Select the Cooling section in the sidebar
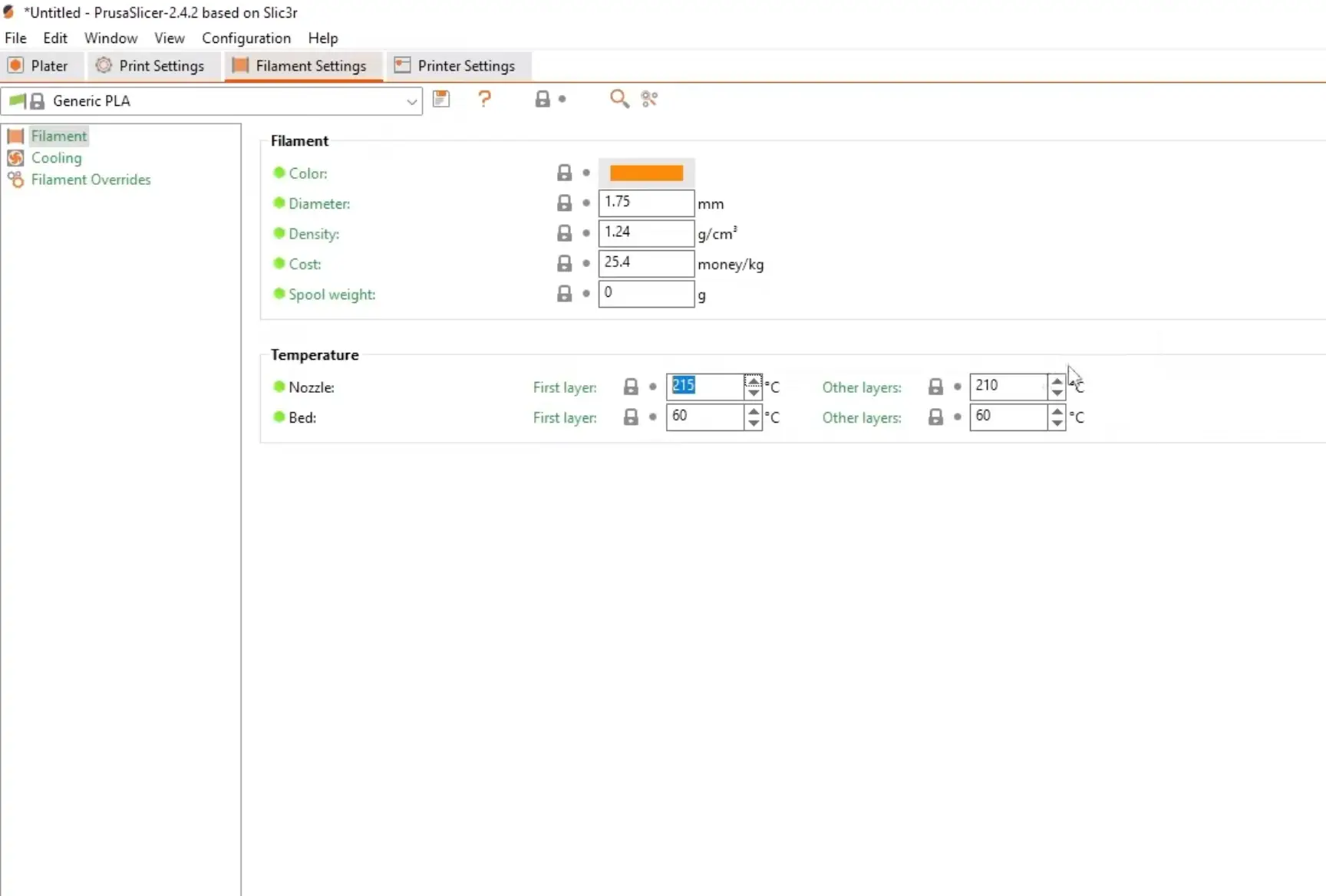 pos(55,158)
